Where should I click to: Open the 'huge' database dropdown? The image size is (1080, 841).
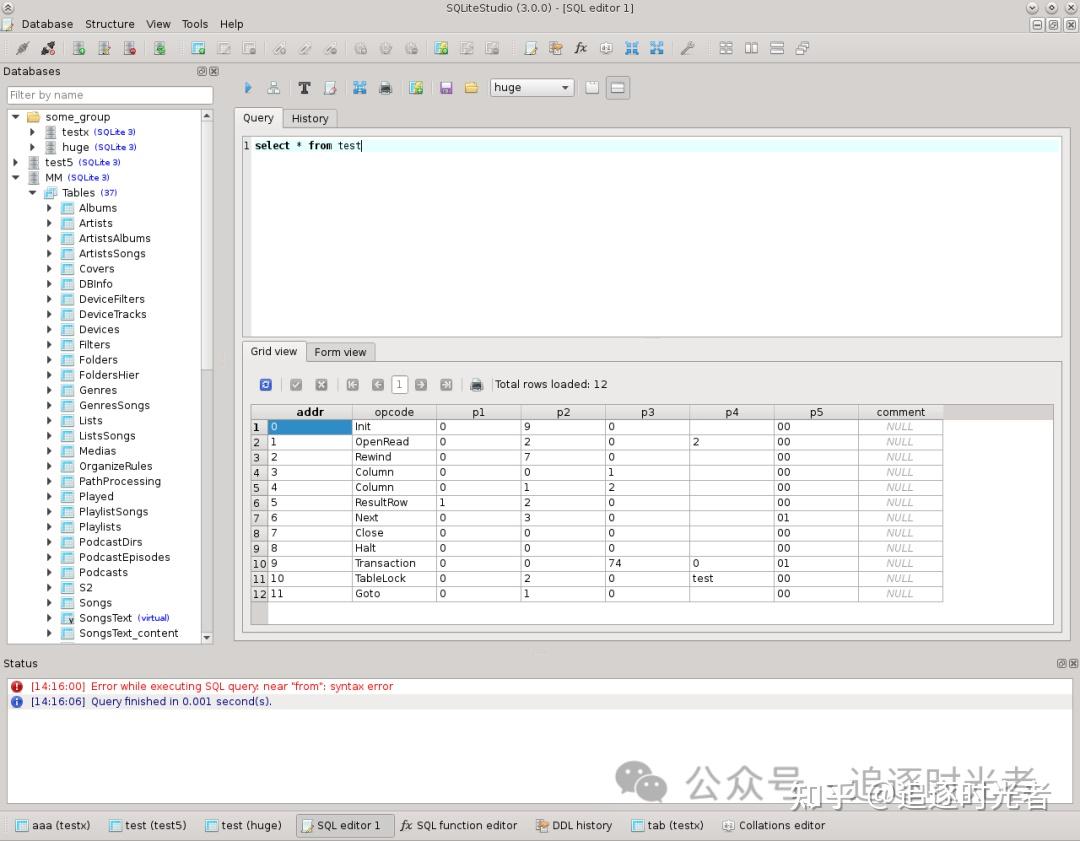(532, 88)
